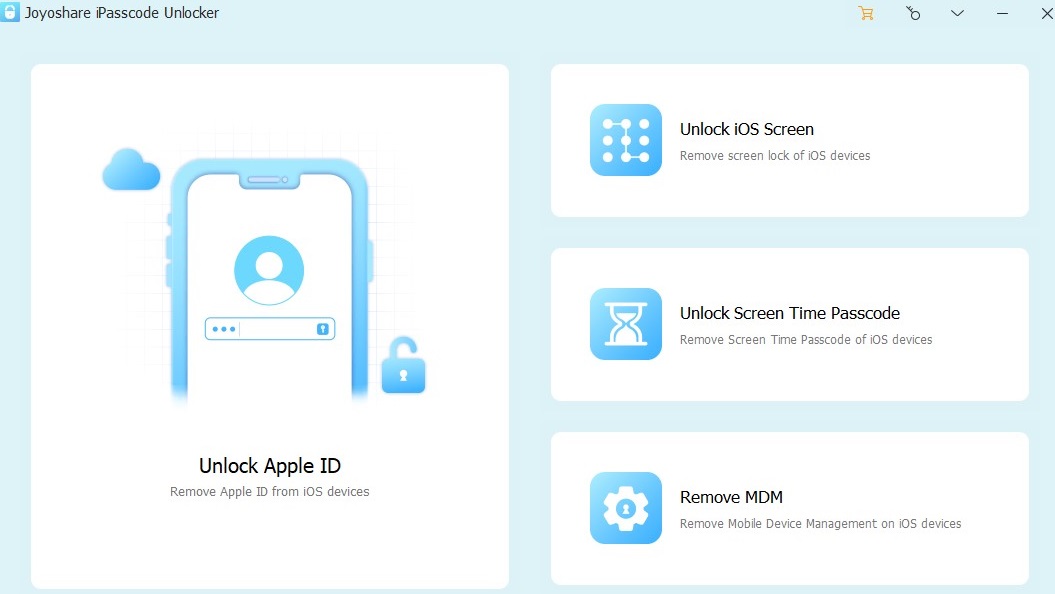1055x594 pixels.
Task: Click 'Remove Screen Time Passcode of iOS devices'
Action: coord(805,340)
